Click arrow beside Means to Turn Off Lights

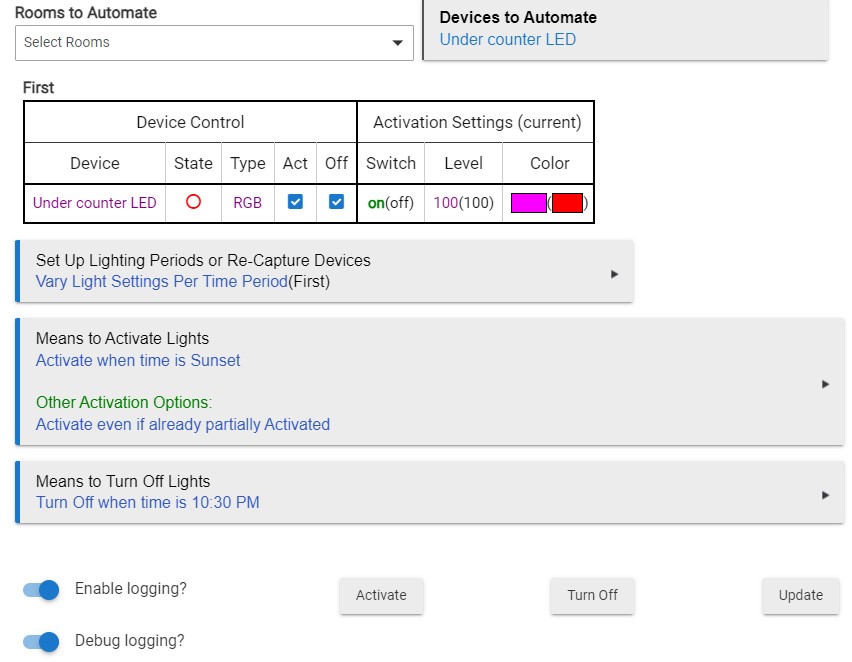coord(825,495)
